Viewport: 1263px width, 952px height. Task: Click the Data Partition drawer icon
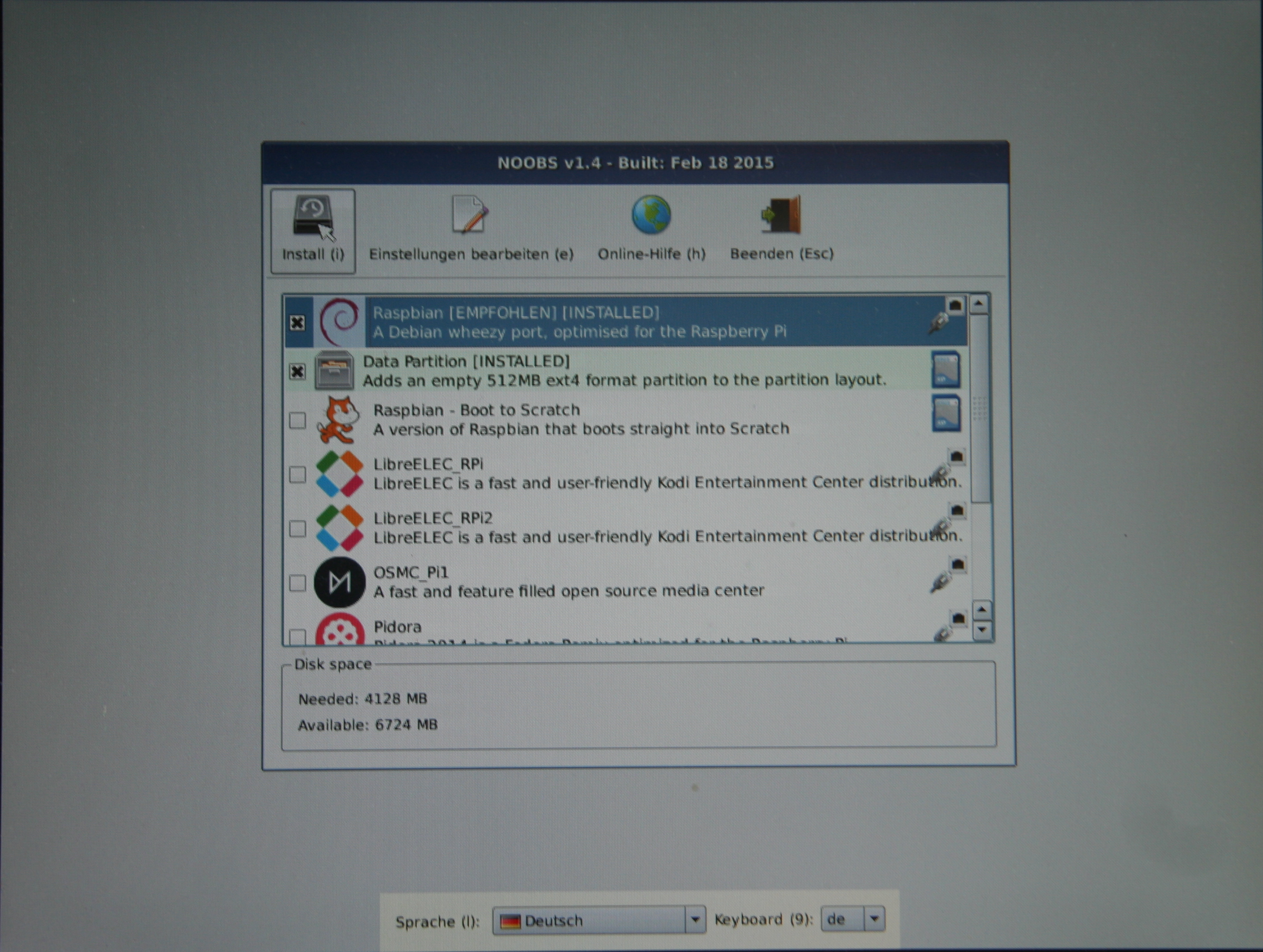pyautogui.click(x=334, y=371)
